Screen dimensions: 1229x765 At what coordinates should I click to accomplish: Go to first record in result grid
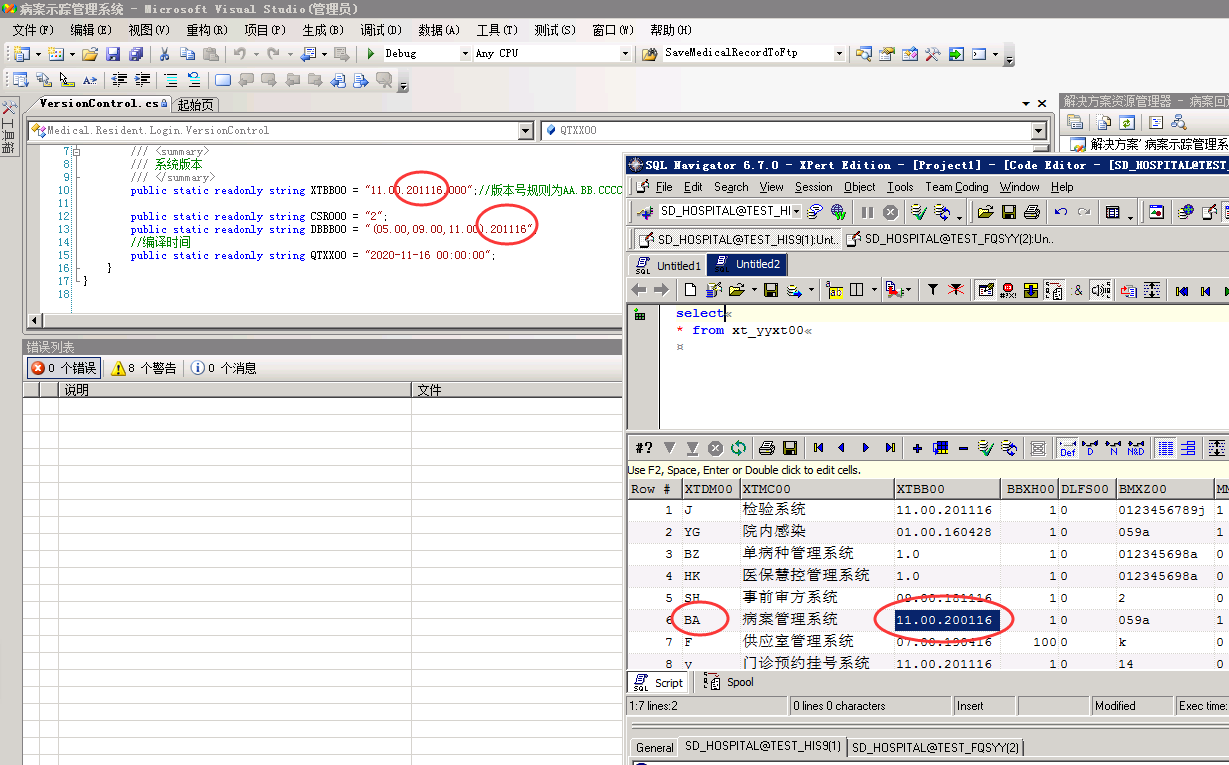(x=818, y=448)
